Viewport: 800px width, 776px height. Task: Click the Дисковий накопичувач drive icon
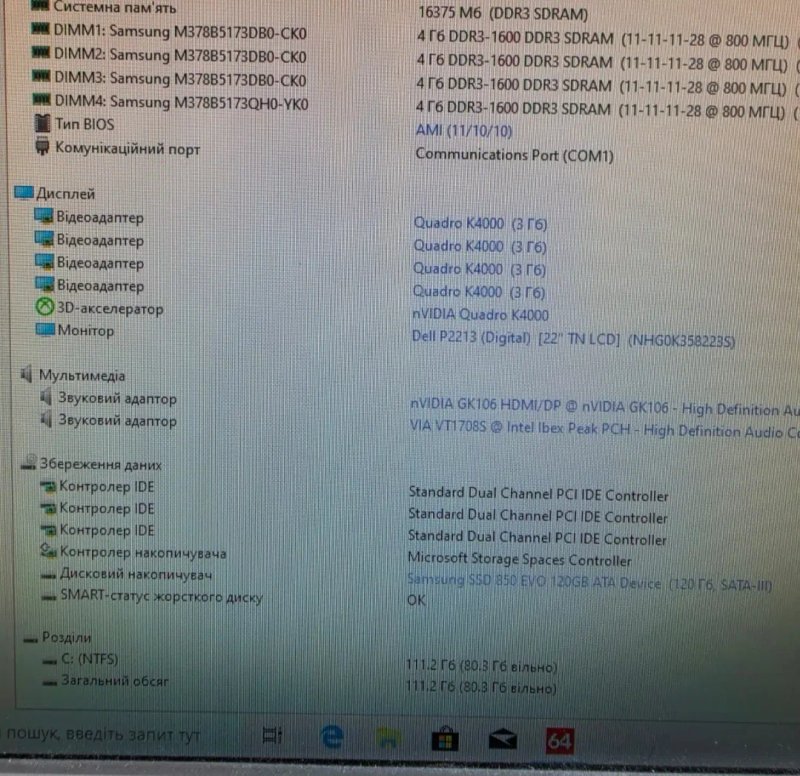(x=48, y=575)
